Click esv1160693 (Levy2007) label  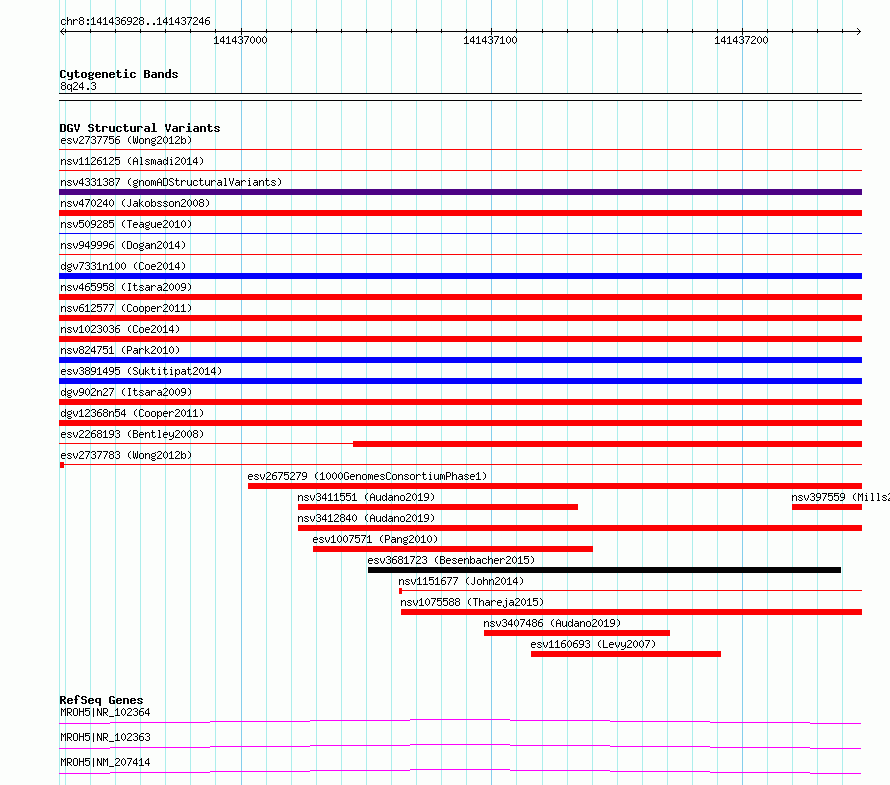tap(593, 644)
